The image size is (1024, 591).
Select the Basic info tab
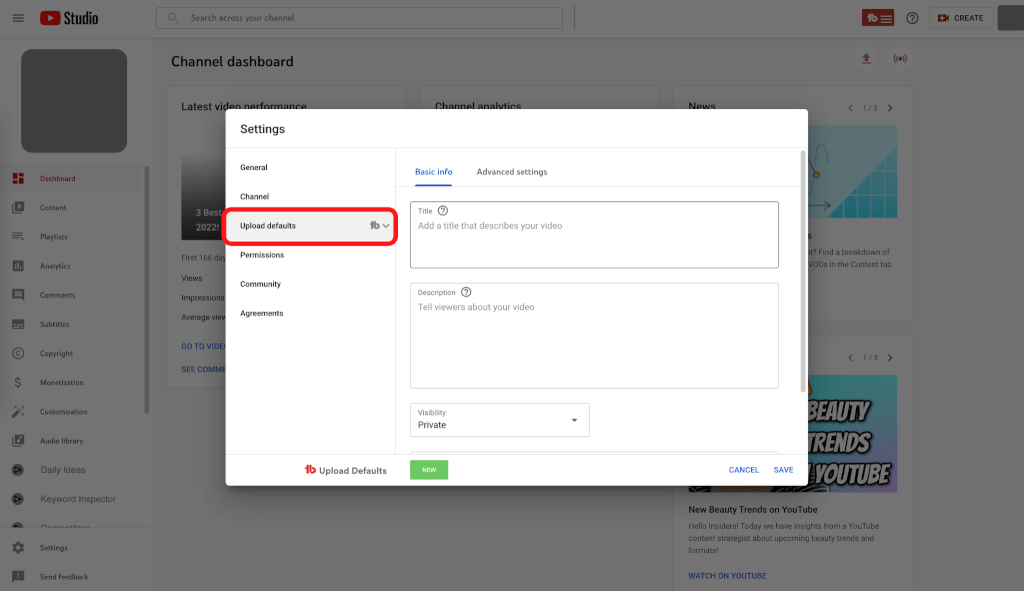433,172
